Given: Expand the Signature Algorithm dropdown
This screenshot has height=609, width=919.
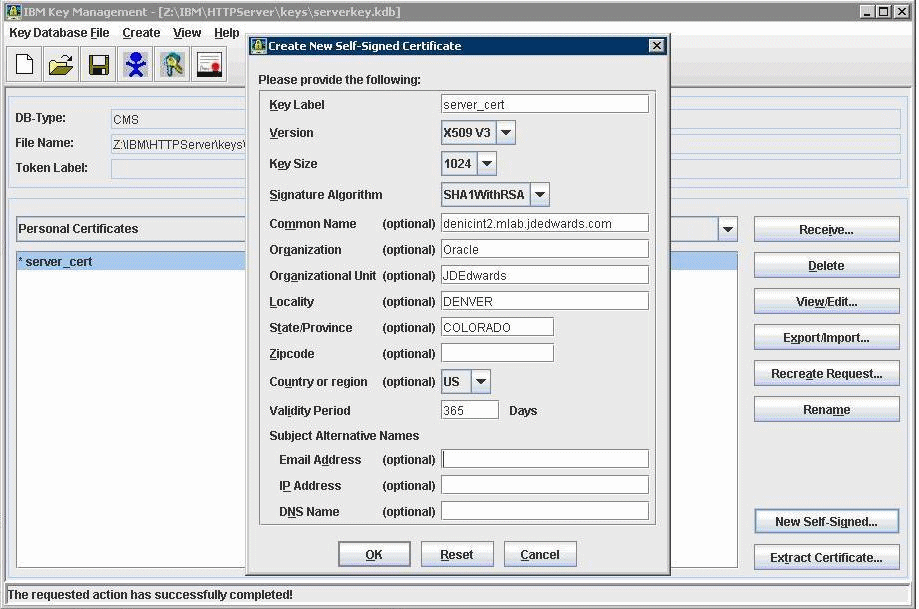Looking at the screenshot, I should pyautogui.click(x=539, y=195).
